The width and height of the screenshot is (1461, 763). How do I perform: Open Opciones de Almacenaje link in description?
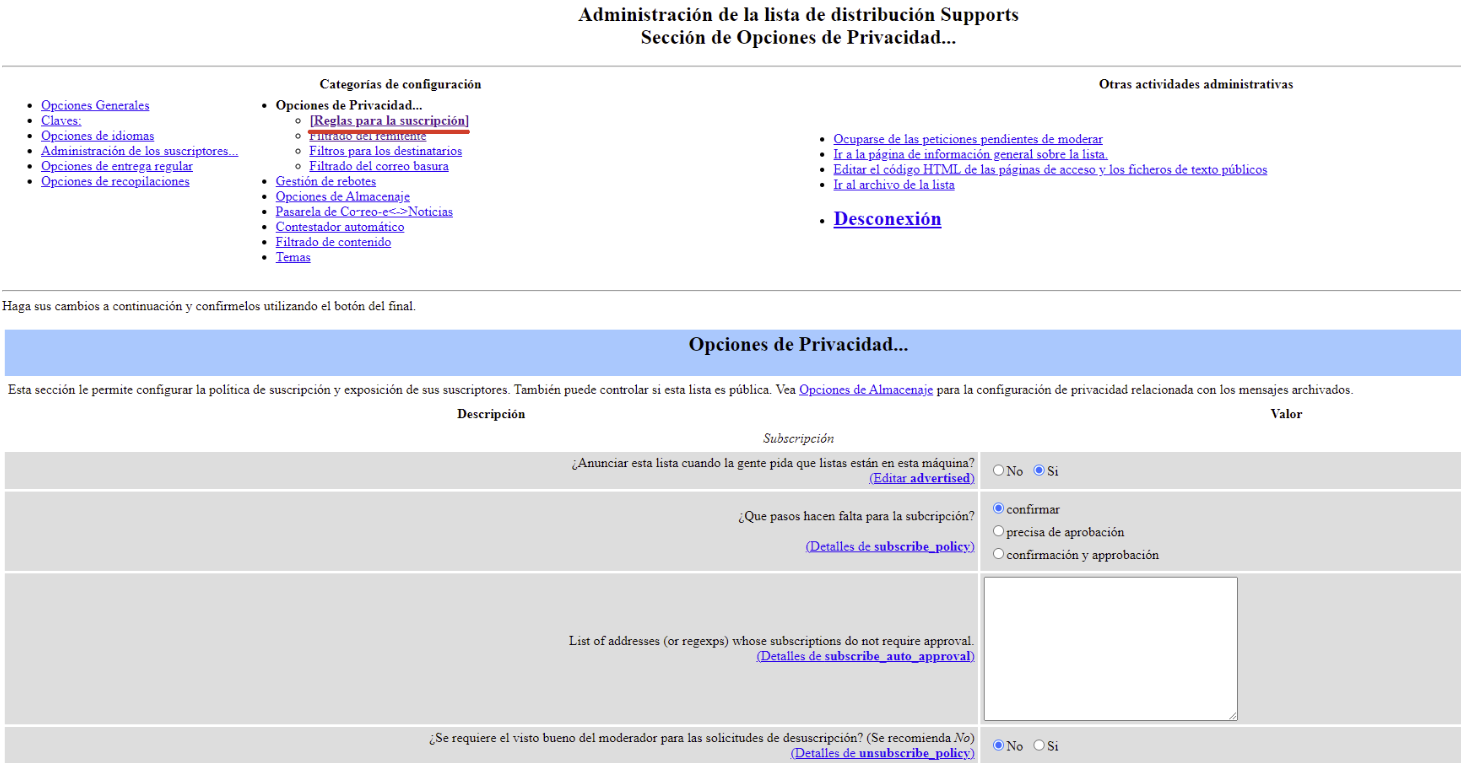[x=866, y=390]
